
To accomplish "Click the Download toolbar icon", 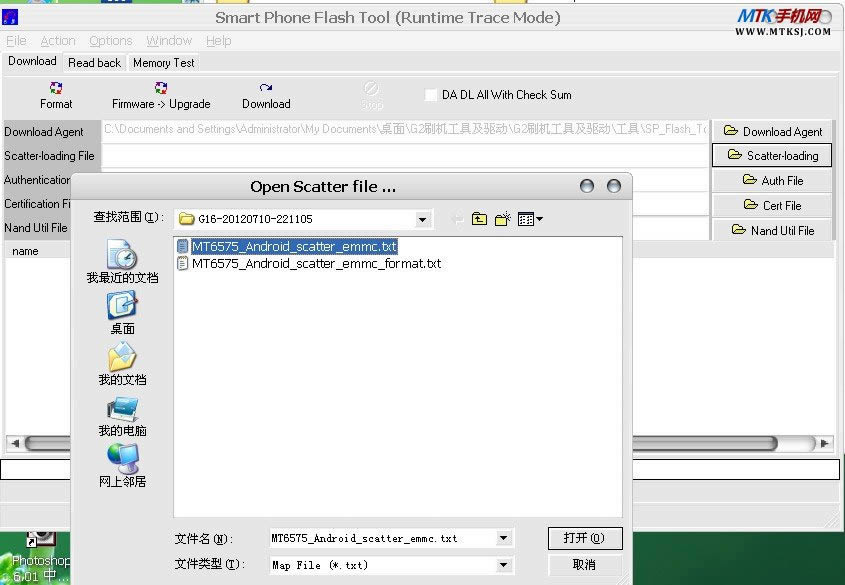I will [x=266, y=95].
